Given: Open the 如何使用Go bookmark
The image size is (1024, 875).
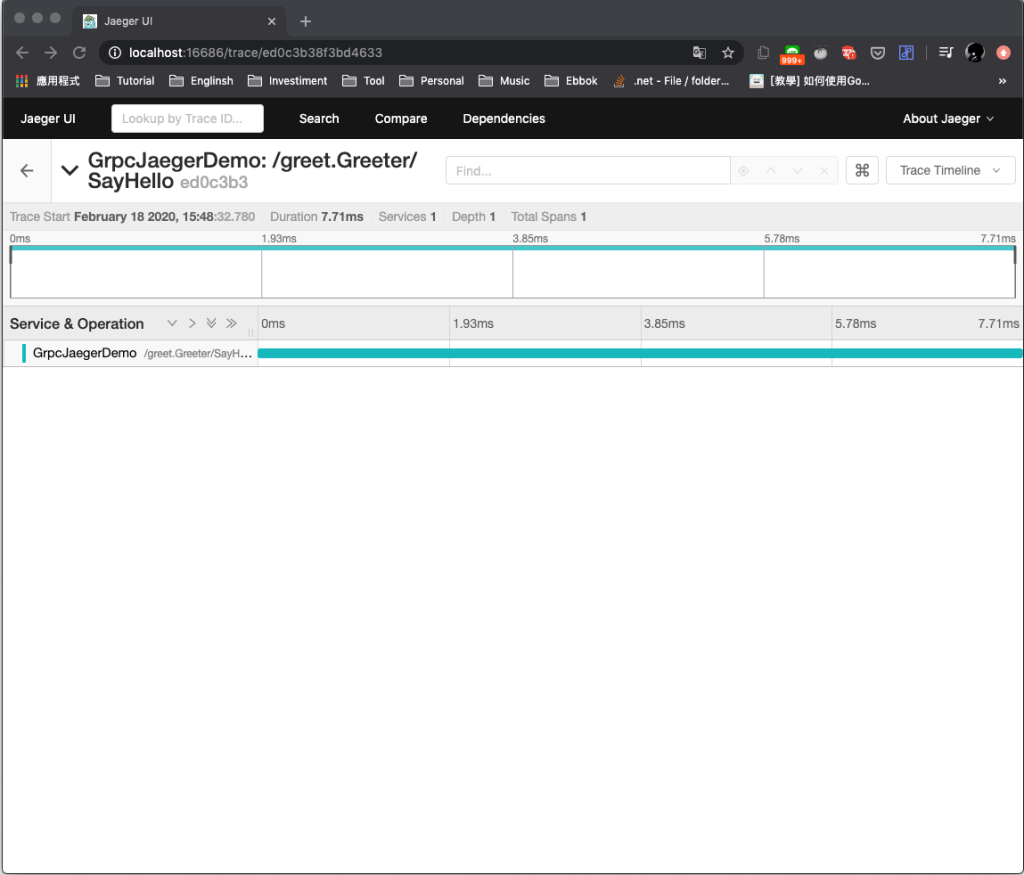Looking at the screenshot, I should [809, 81].
